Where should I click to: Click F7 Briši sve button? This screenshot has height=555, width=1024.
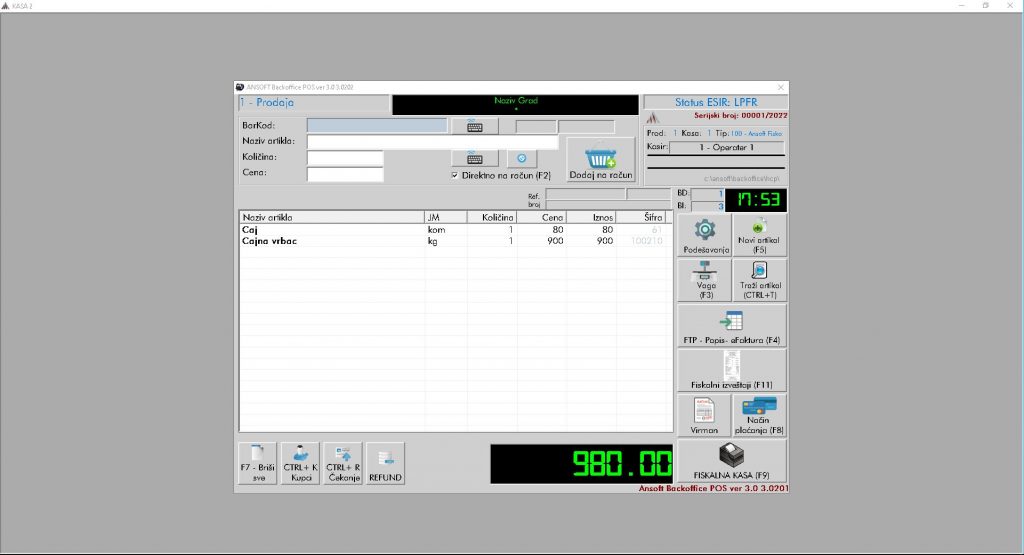click(257, 464)
